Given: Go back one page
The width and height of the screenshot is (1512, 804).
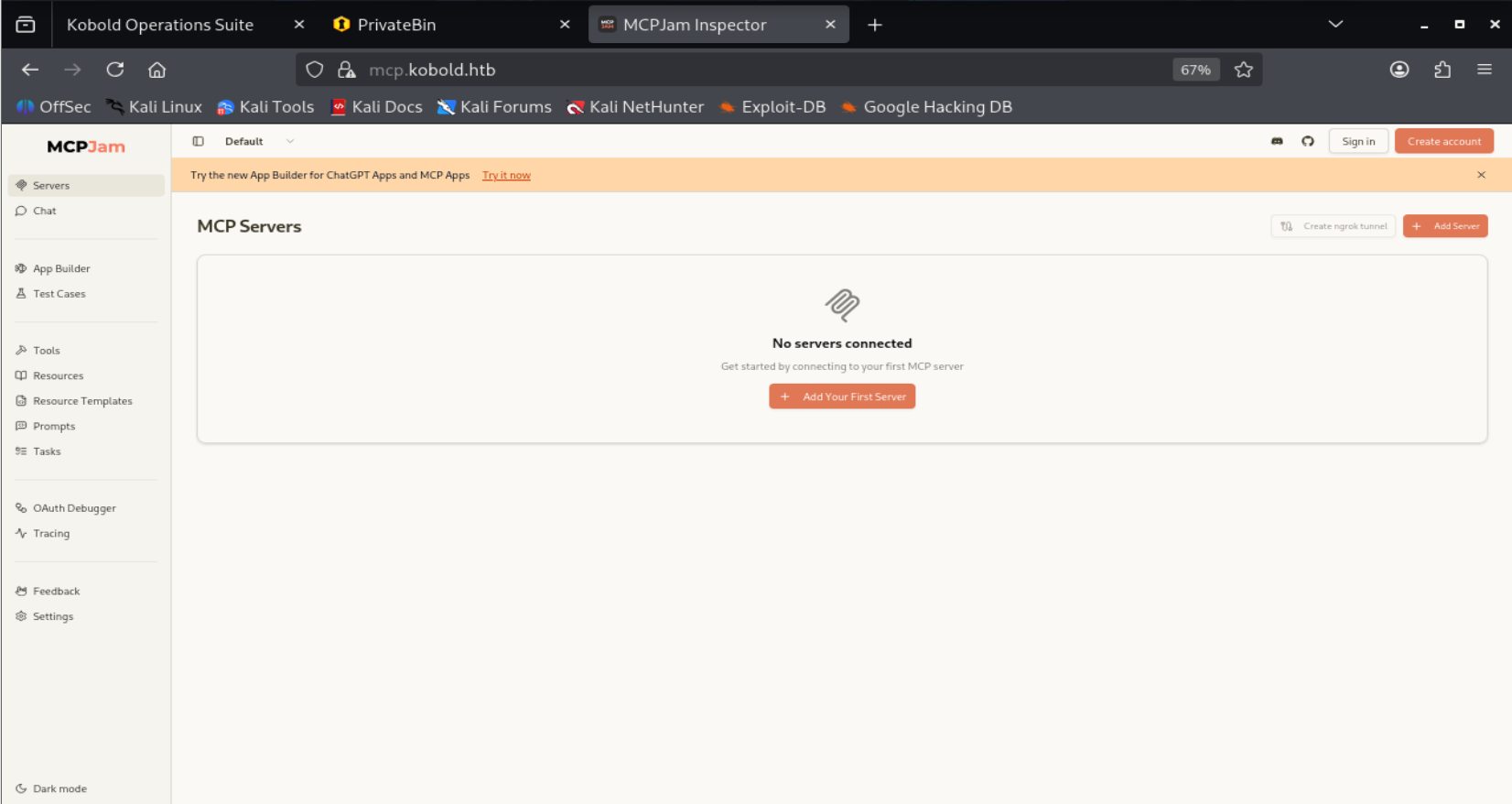Looking at the screenshot, I should (x=30, y=70).
